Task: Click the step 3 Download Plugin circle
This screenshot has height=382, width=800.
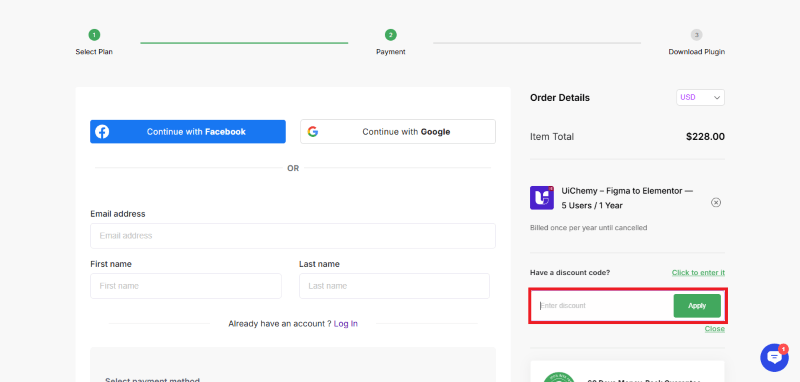Action: 696,35
